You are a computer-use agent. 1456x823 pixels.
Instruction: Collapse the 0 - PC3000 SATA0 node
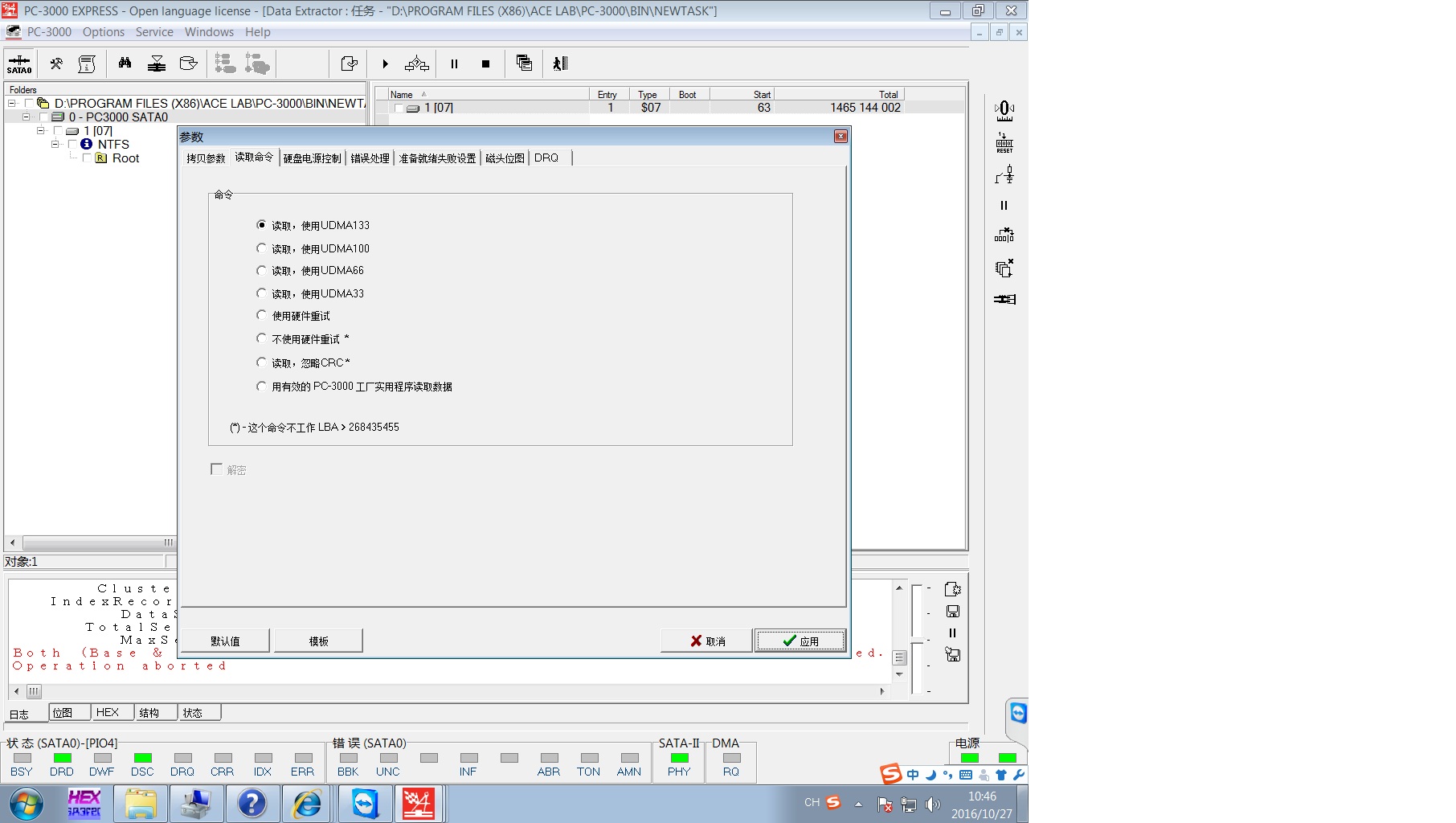(x=26, y=117)
